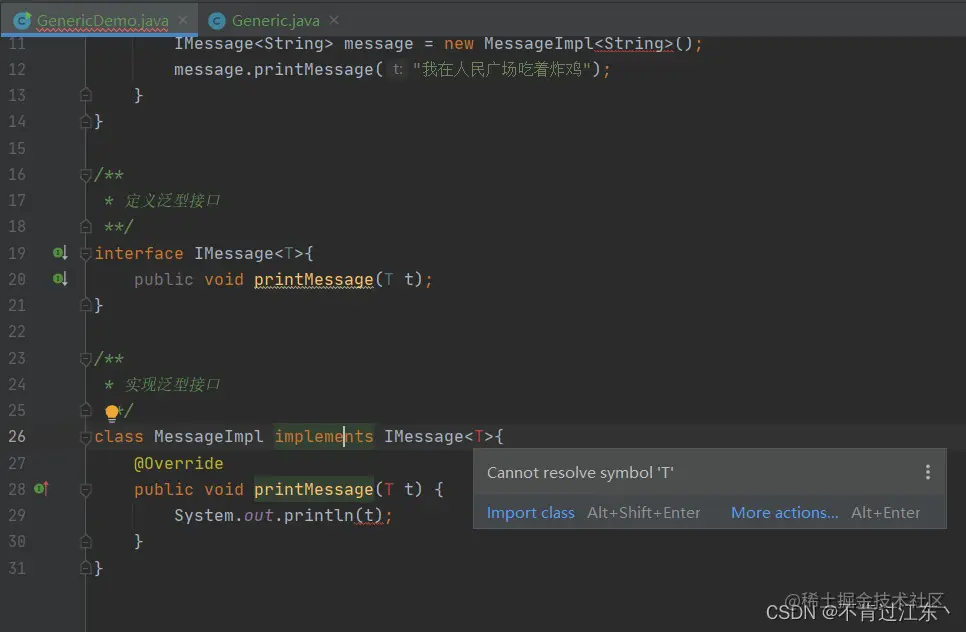Click the 'implements' keyword on line 26
The image size is (966, 632).
coord(324,437)
